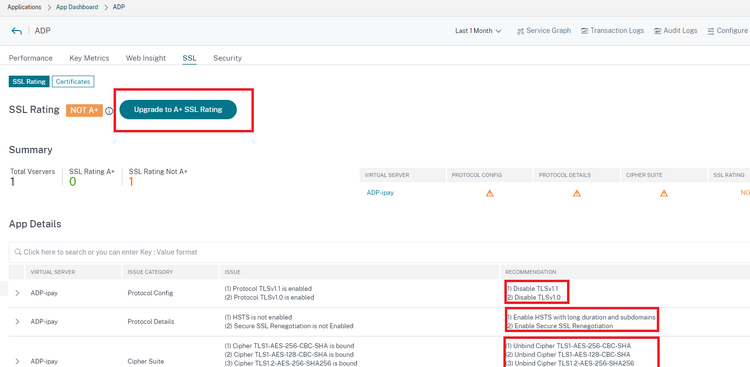Switch to the Web Insight tab

pyautogui.click(x=145, y=58)
